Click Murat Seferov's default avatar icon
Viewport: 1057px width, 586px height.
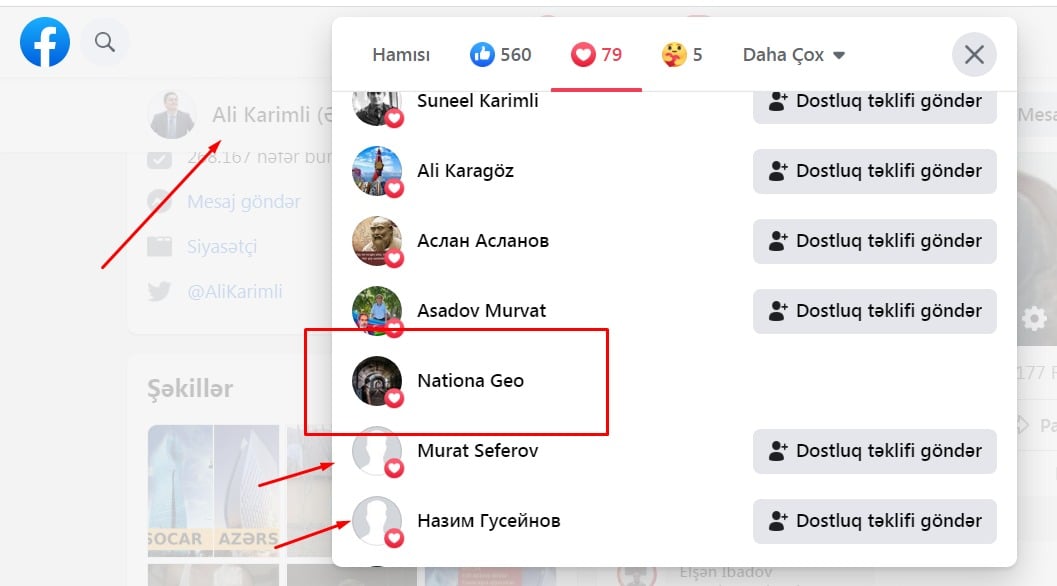point(377,451)
